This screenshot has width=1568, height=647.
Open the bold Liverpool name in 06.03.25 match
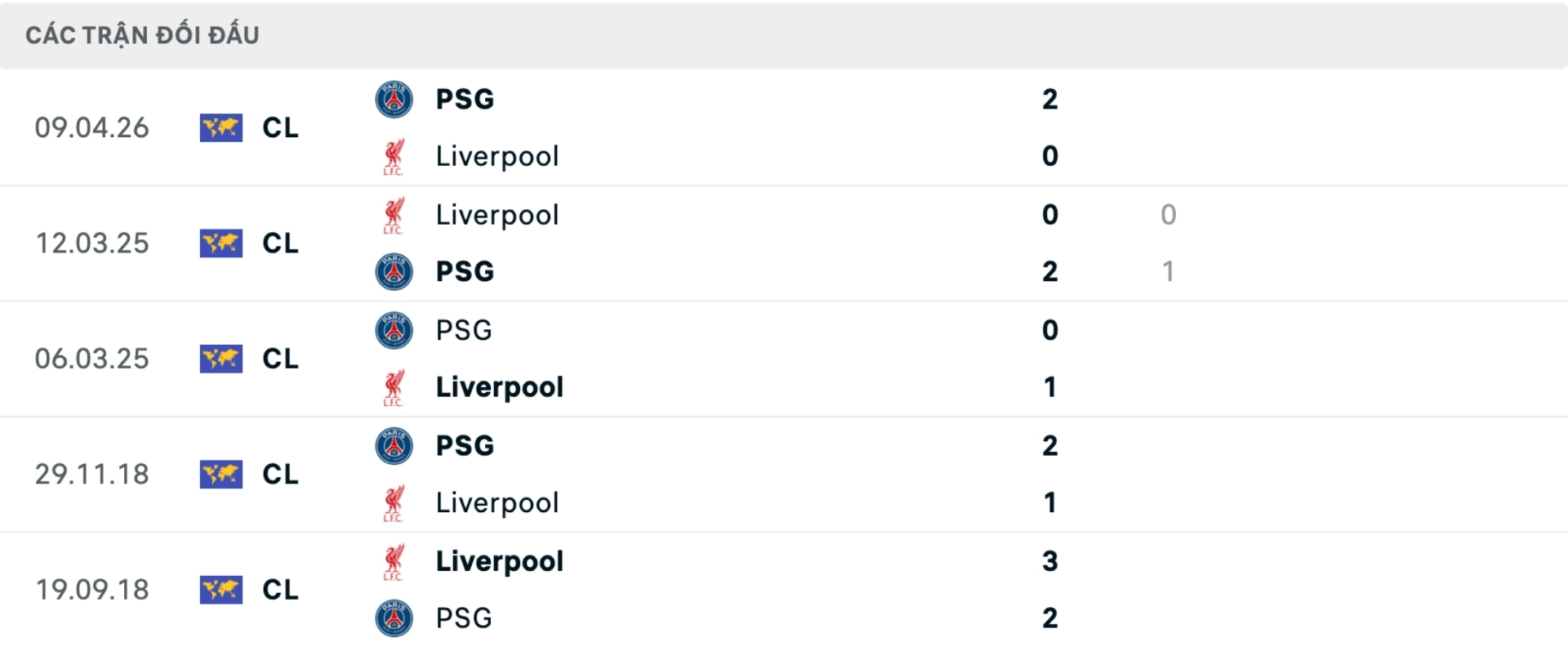coord(499,387)
